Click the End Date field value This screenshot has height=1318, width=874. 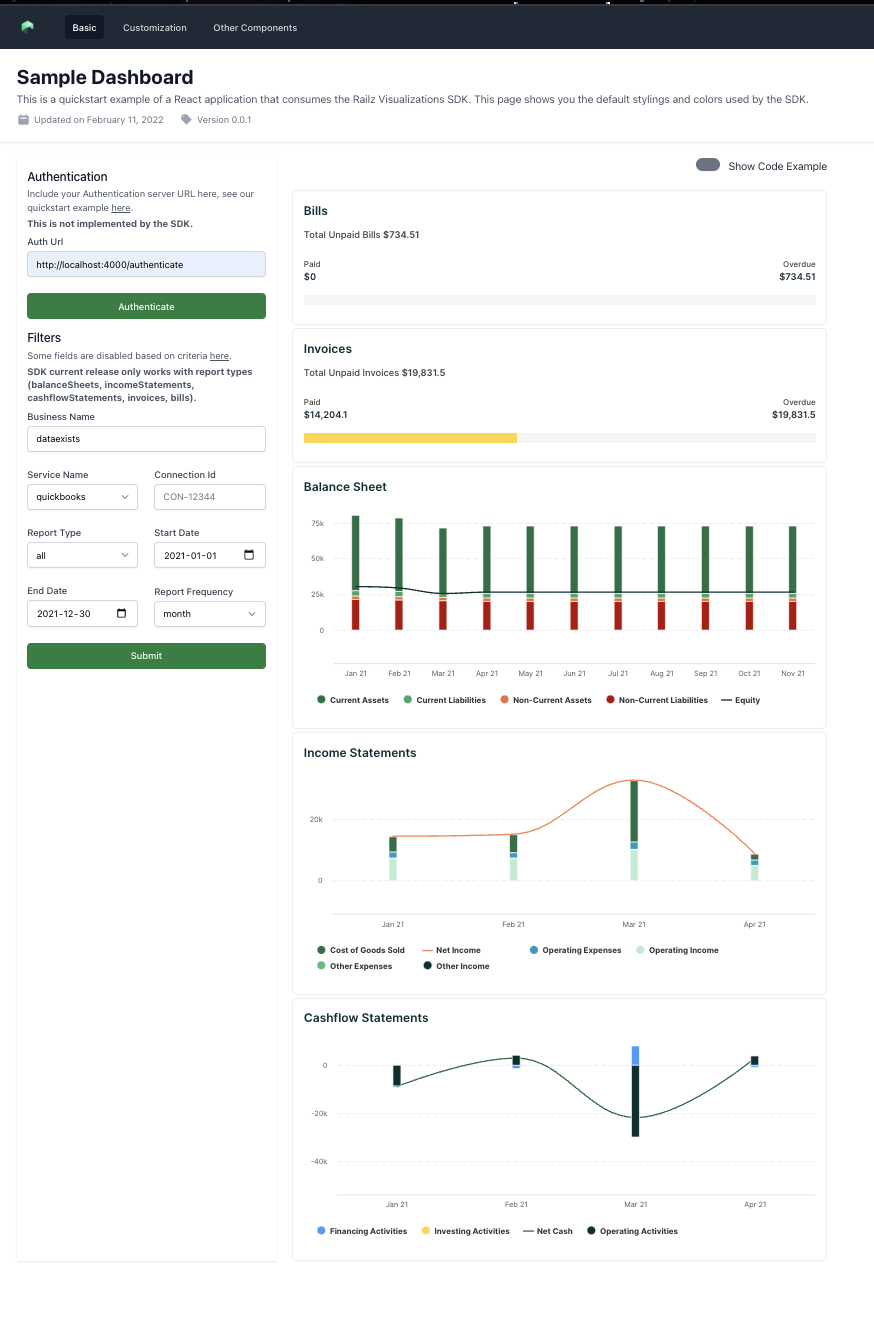(x=64, y=613)
